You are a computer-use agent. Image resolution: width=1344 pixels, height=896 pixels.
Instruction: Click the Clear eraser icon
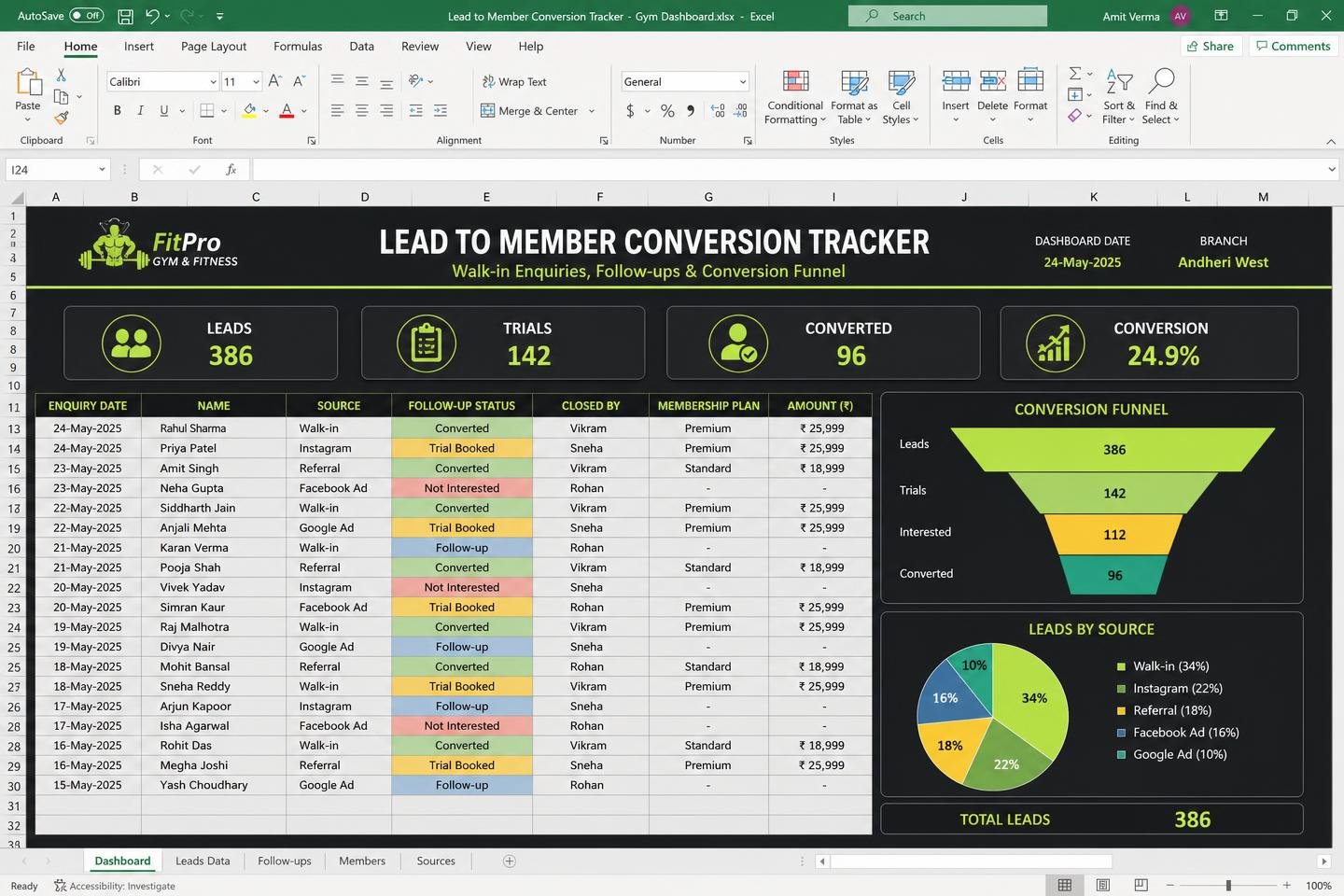click(x=1075, y=116)
